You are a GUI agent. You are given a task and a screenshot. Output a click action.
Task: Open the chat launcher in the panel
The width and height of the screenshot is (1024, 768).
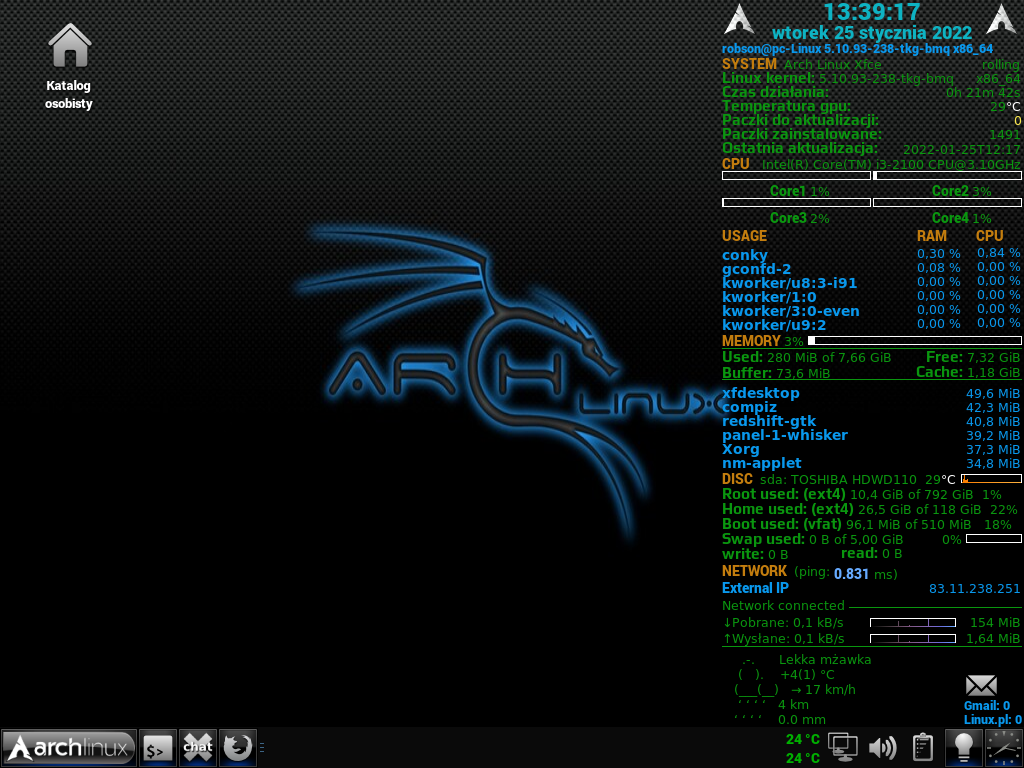tap(198, 748)
